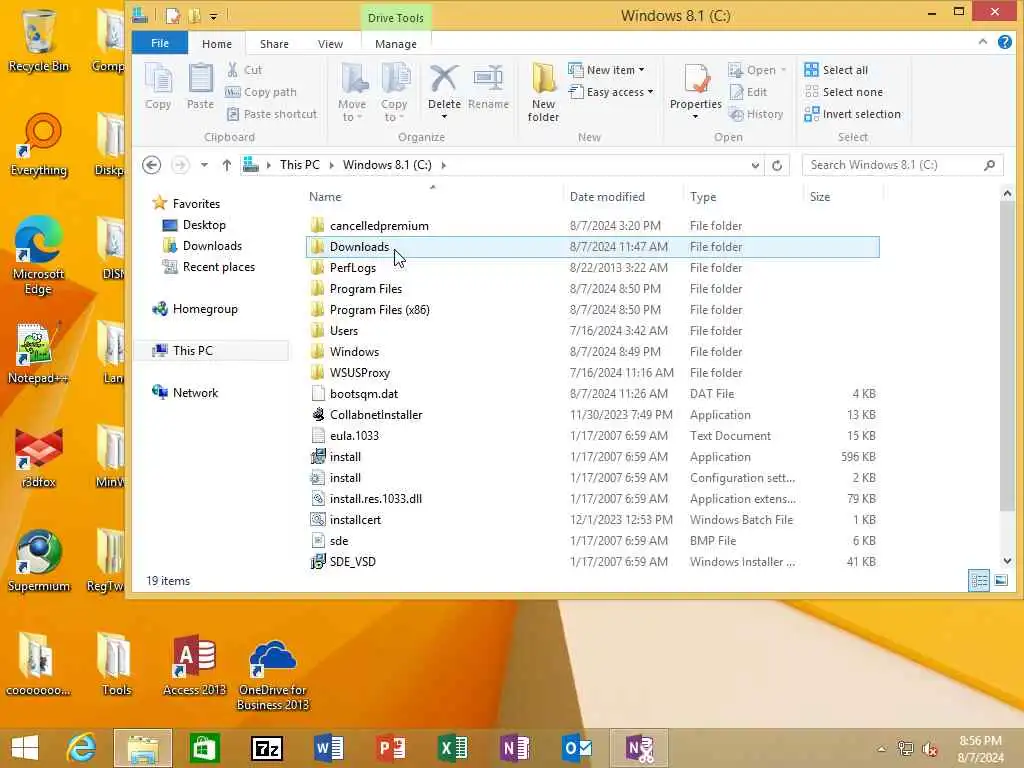The height and width of the screenshot is (768, 1024).
Task: Click Invert selection
Action: tap(853, 114)
